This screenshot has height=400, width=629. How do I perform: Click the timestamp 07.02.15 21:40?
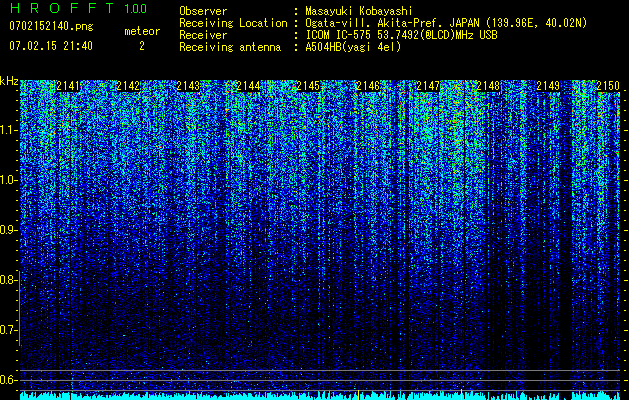pos(51,46)
